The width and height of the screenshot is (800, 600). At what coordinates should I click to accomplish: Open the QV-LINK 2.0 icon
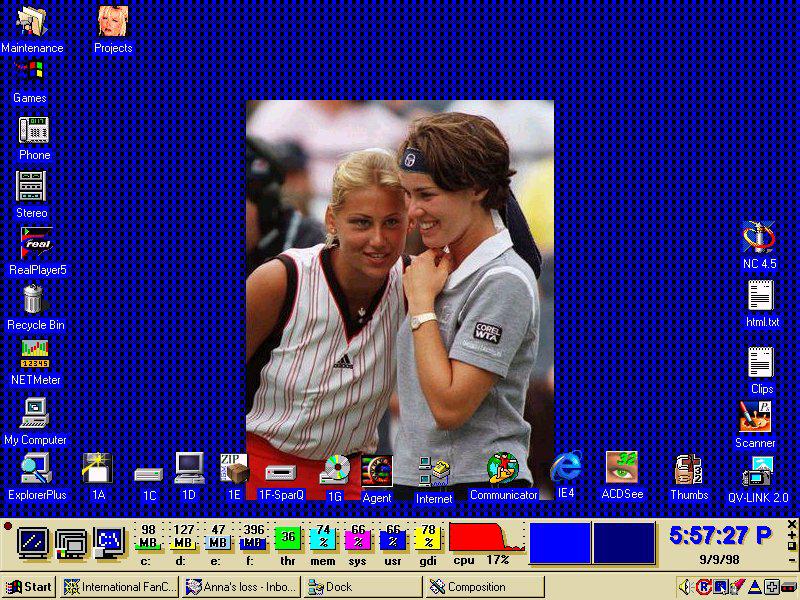pyautogui.click(x=758, y=471)
